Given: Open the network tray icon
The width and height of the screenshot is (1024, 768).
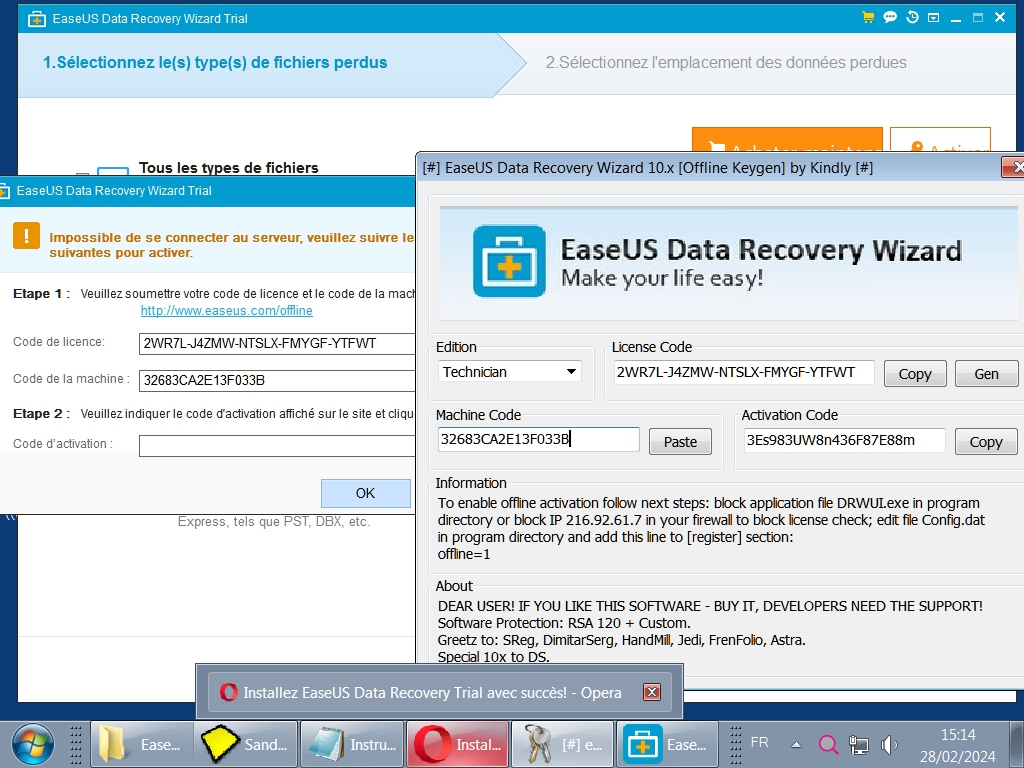Looking at the screenshot, I should pyautogui.click(x=858, y=744).
